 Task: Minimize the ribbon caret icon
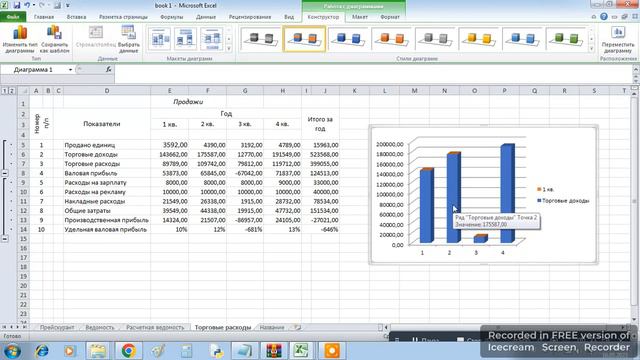tap(593, 17)
